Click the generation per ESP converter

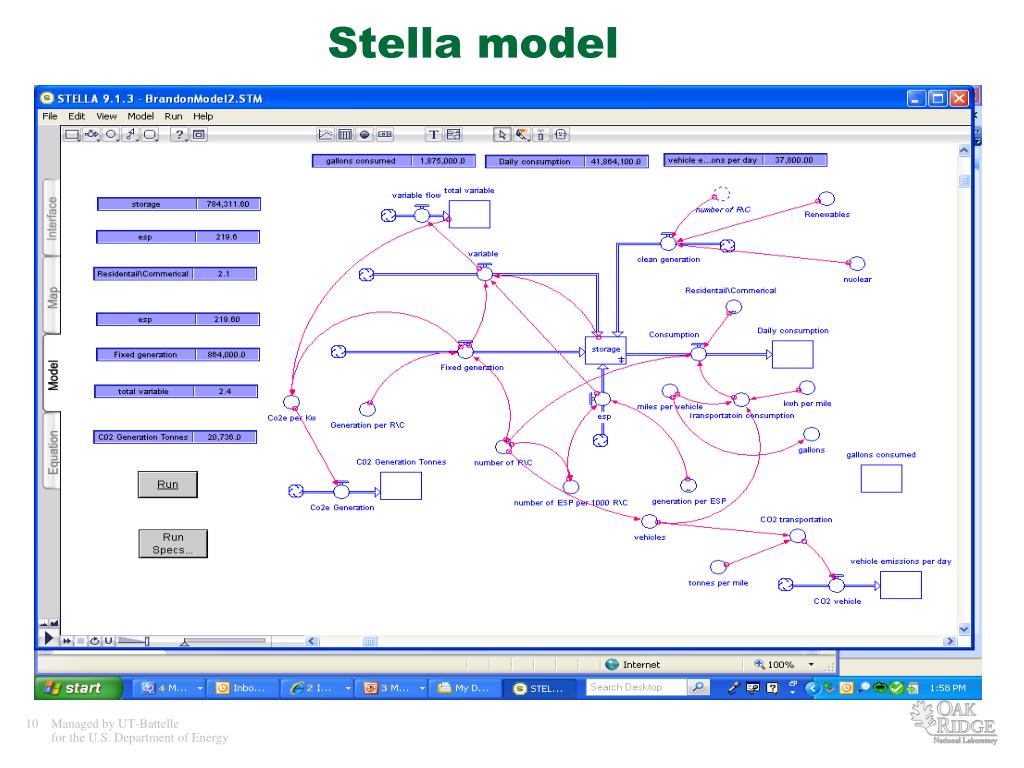tap(688, 485)
